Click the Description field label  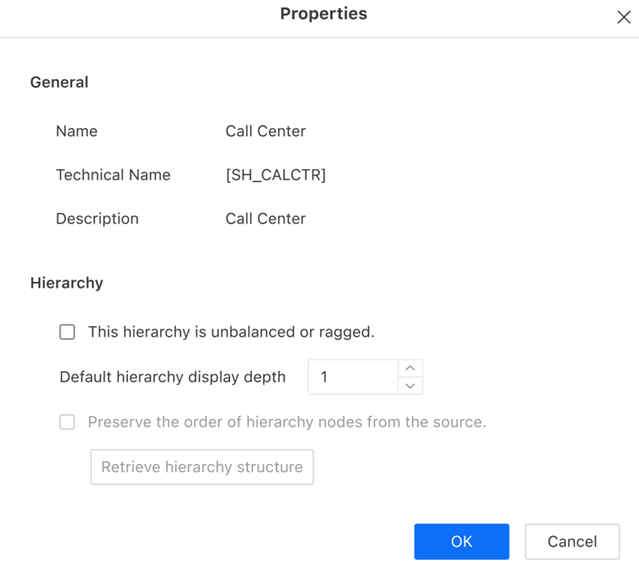click(x=97, y=219)
